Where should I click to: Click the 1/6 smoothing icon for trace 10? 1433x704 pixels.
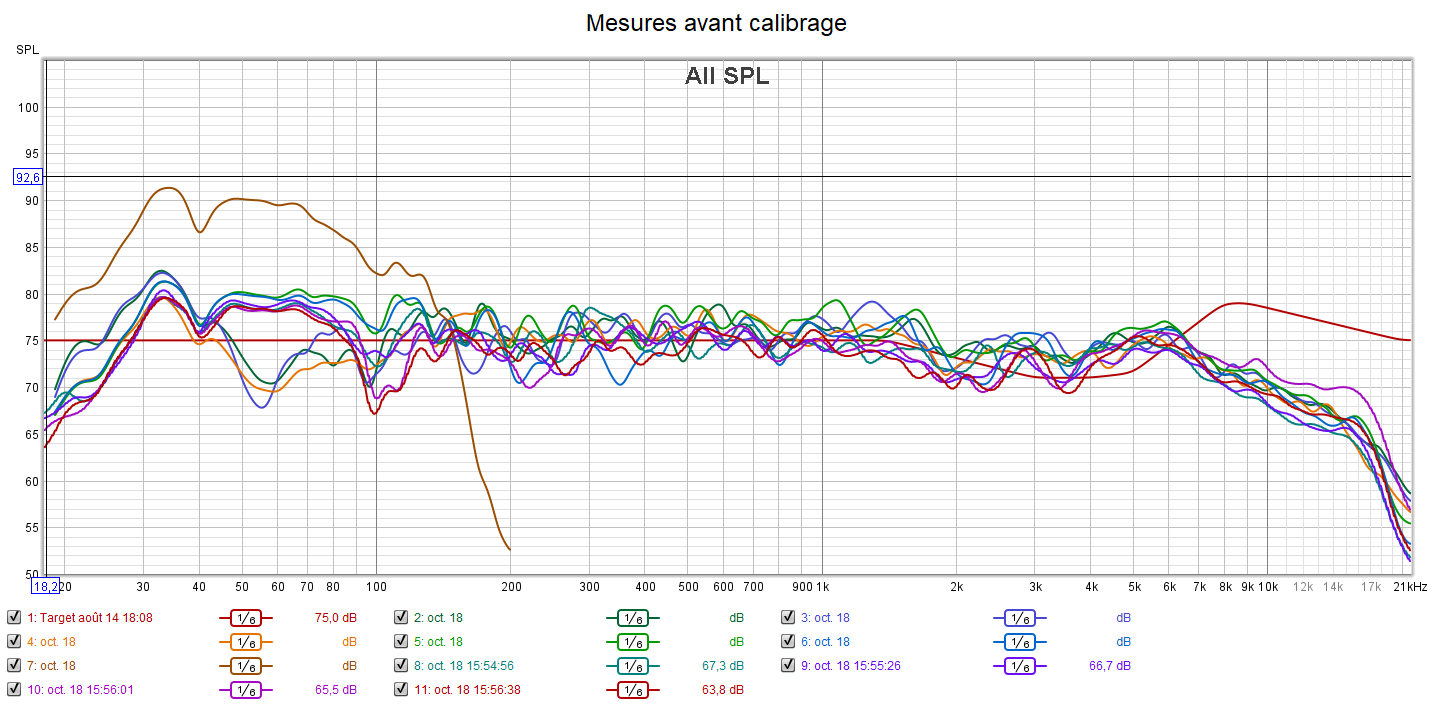[244, 689]
